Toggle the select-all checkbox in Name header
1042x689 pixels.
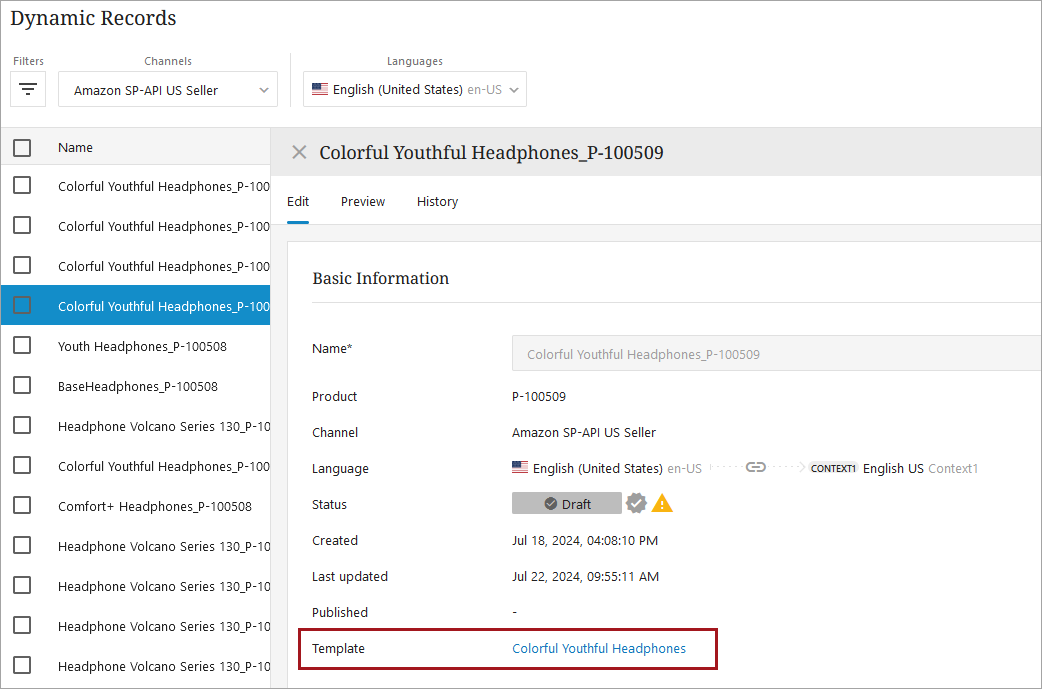click(22, 148)
